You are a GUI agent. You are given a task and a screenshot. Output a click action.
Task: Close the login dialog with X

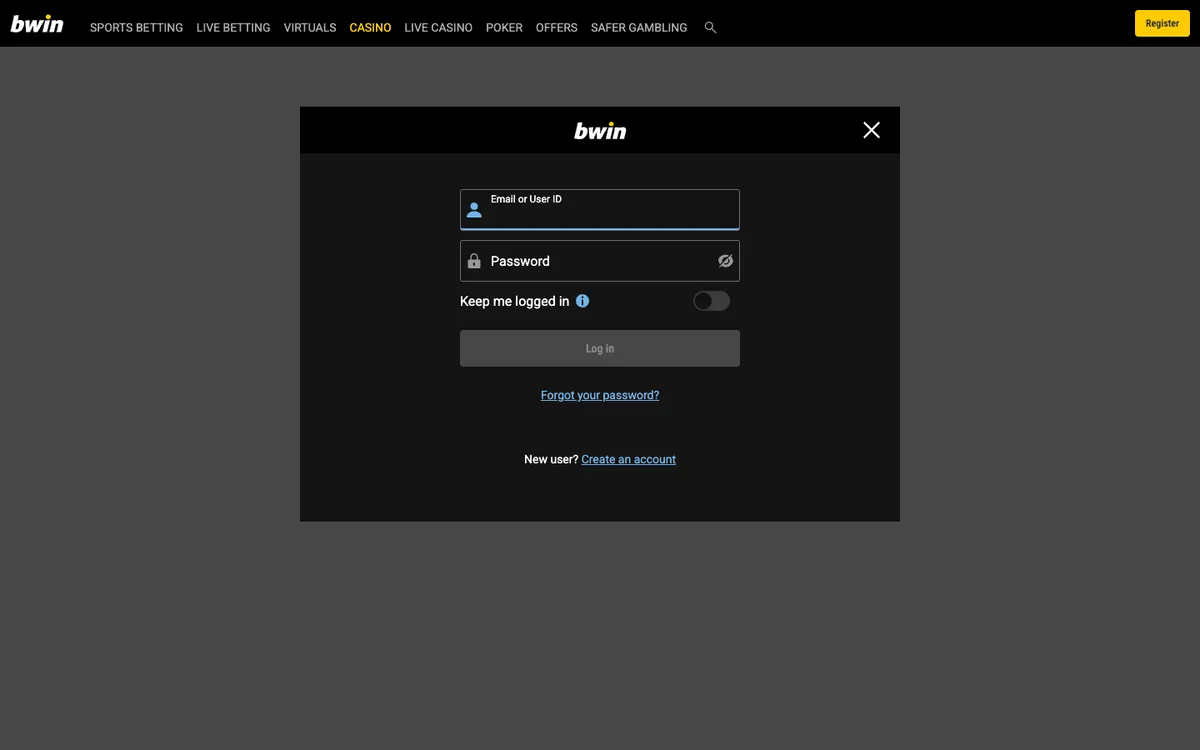(872, 130)
